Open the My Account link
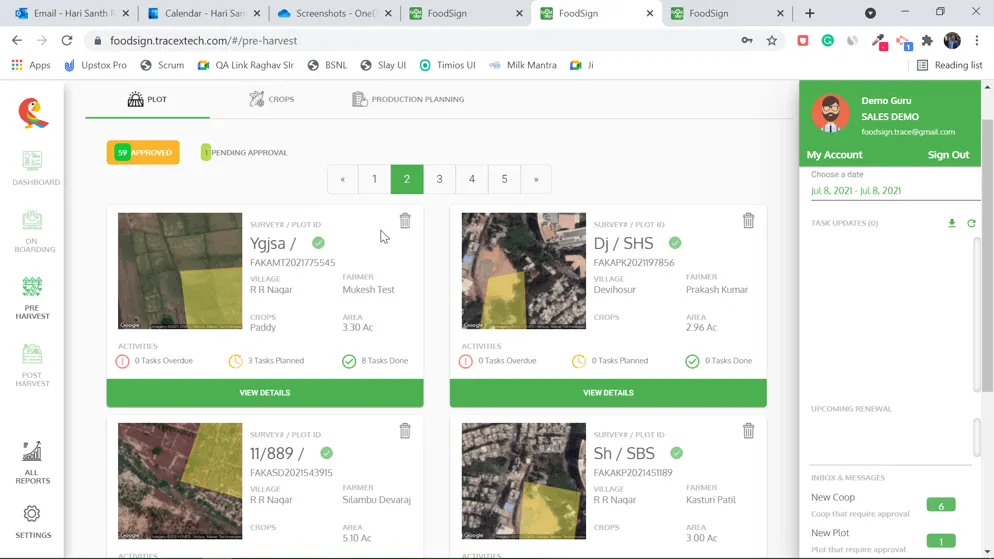Image resolution: width=994 pixels, height=559 pixels. click(x=834, y=155)
